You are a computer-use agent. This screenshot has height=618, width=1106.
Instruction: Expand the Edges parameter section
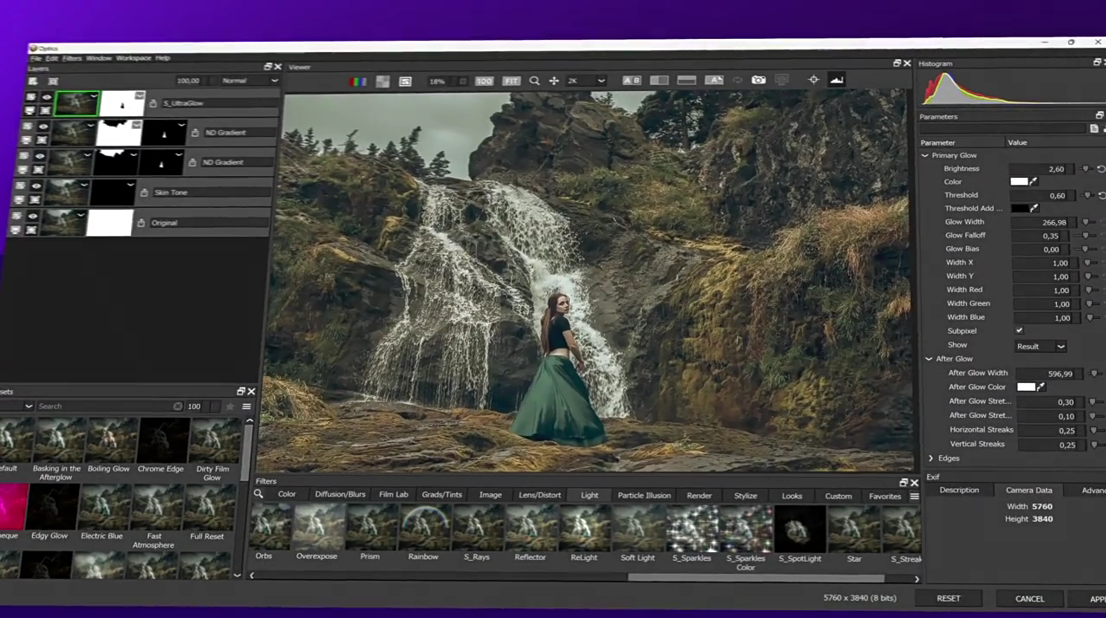point(929,457)
